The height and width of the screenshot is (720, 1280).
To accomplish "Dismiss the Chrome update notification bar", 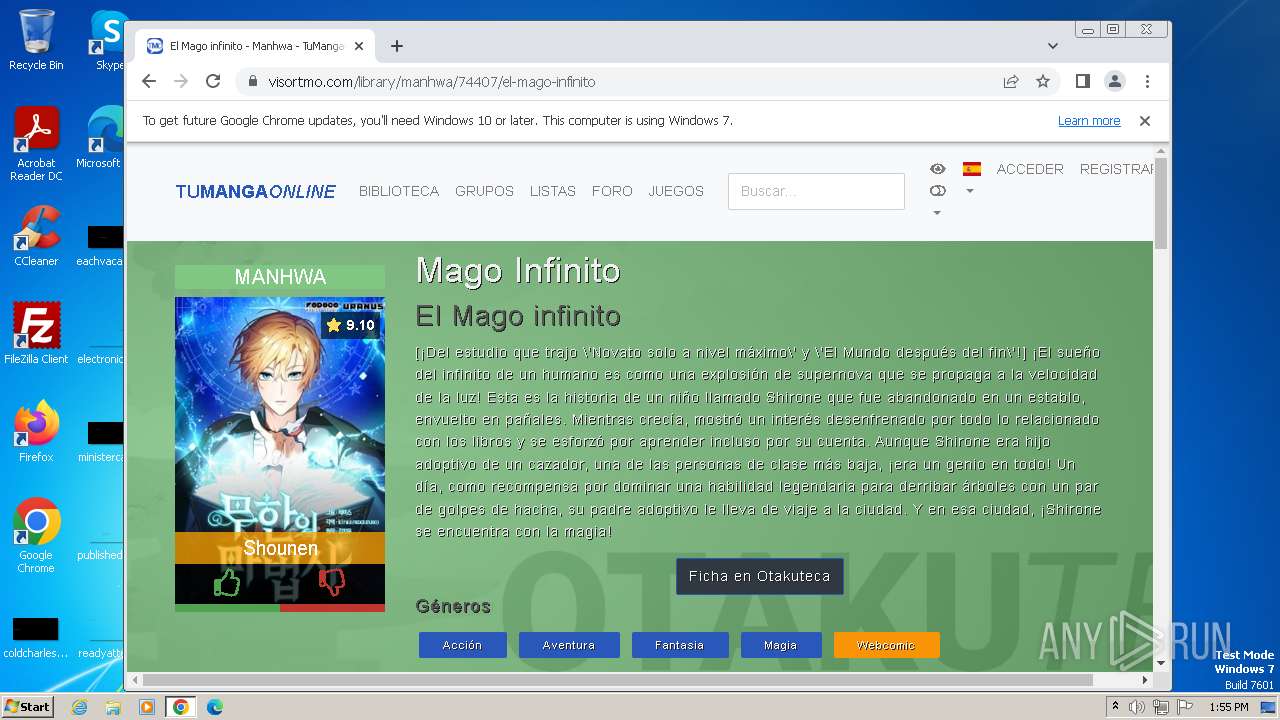I will 1145,121.
